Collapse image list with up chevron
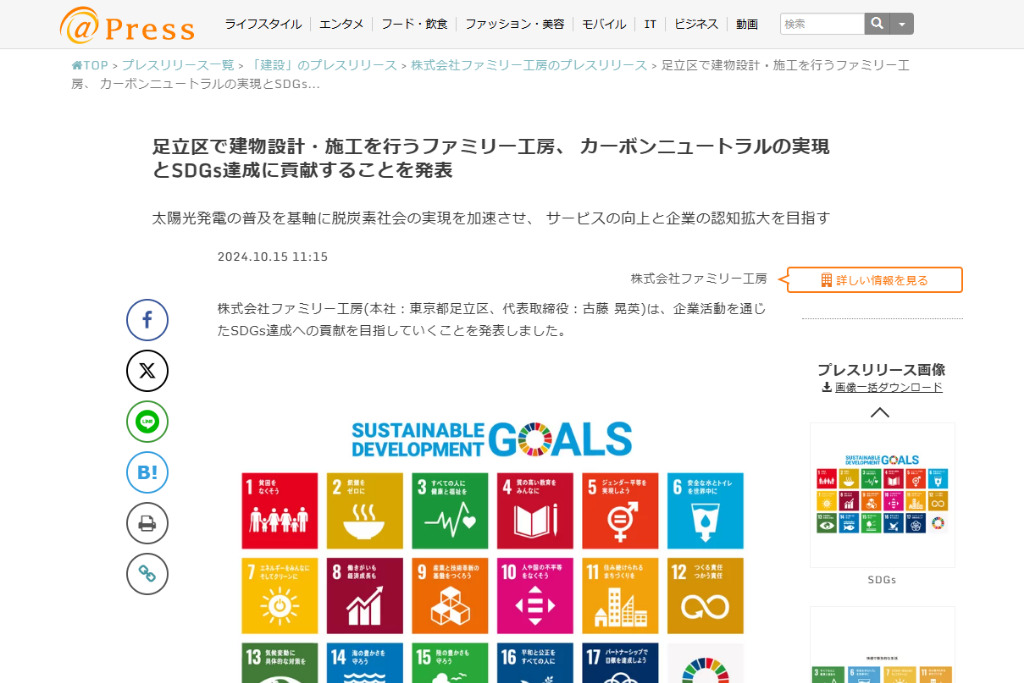 [x=880, y=413]
